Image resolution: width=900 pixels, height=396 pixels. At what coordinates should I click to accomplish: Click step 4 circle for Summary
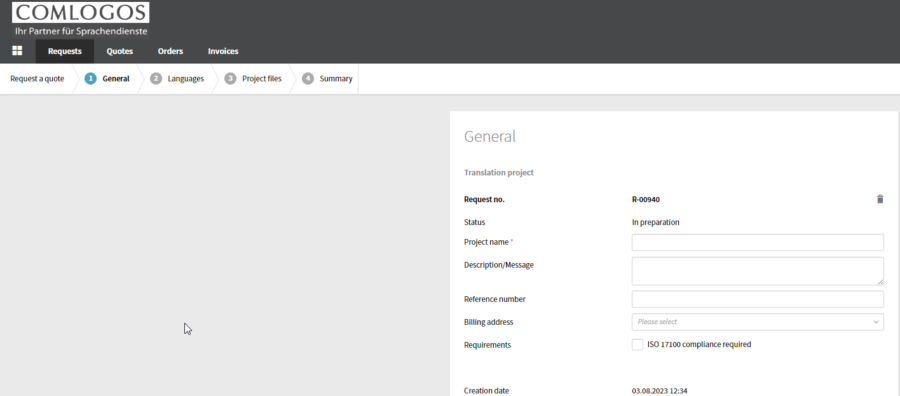(308, 79)
